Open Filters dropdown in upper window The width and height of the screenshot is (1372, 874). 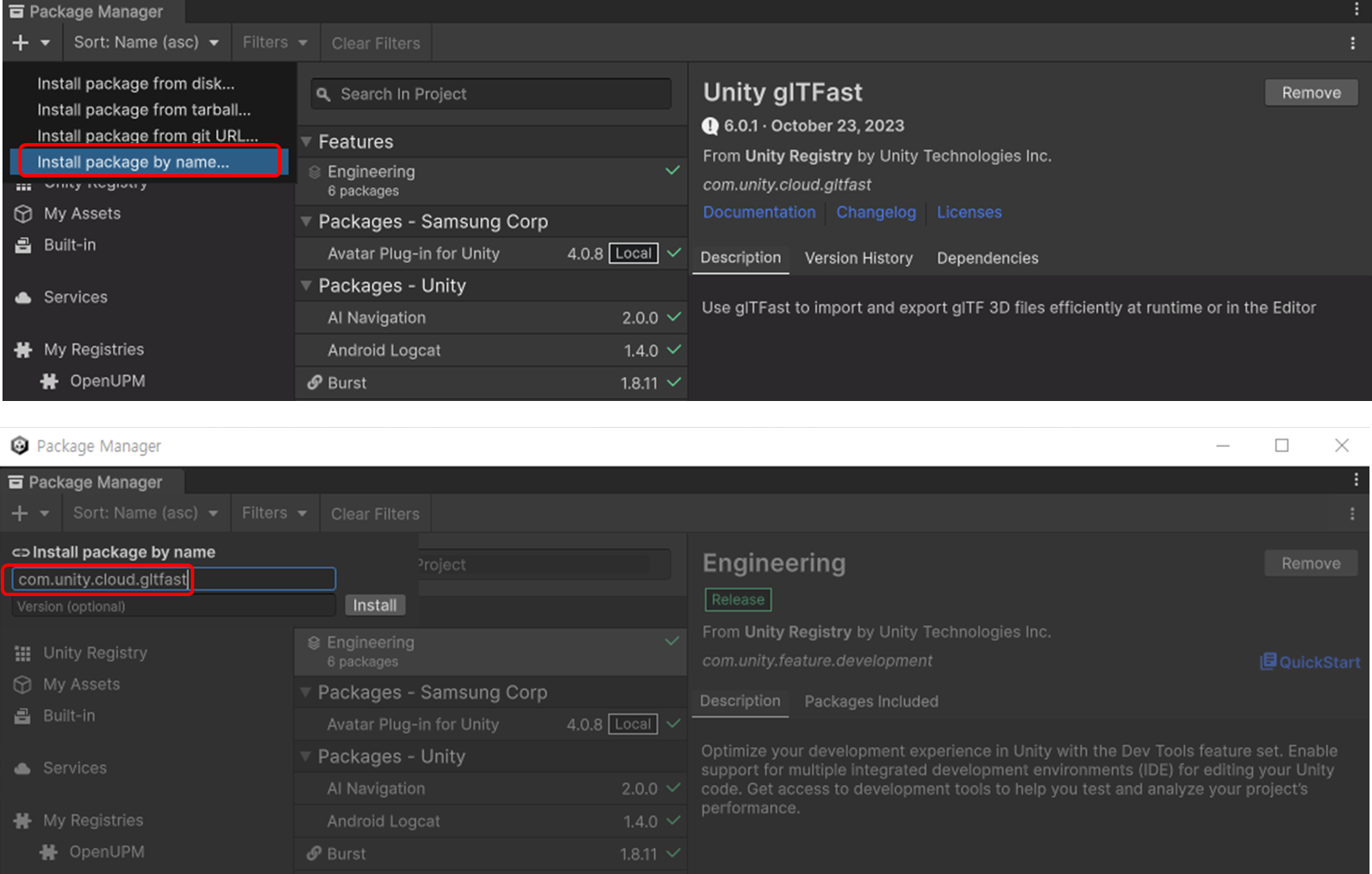click(x=275, y=43)
